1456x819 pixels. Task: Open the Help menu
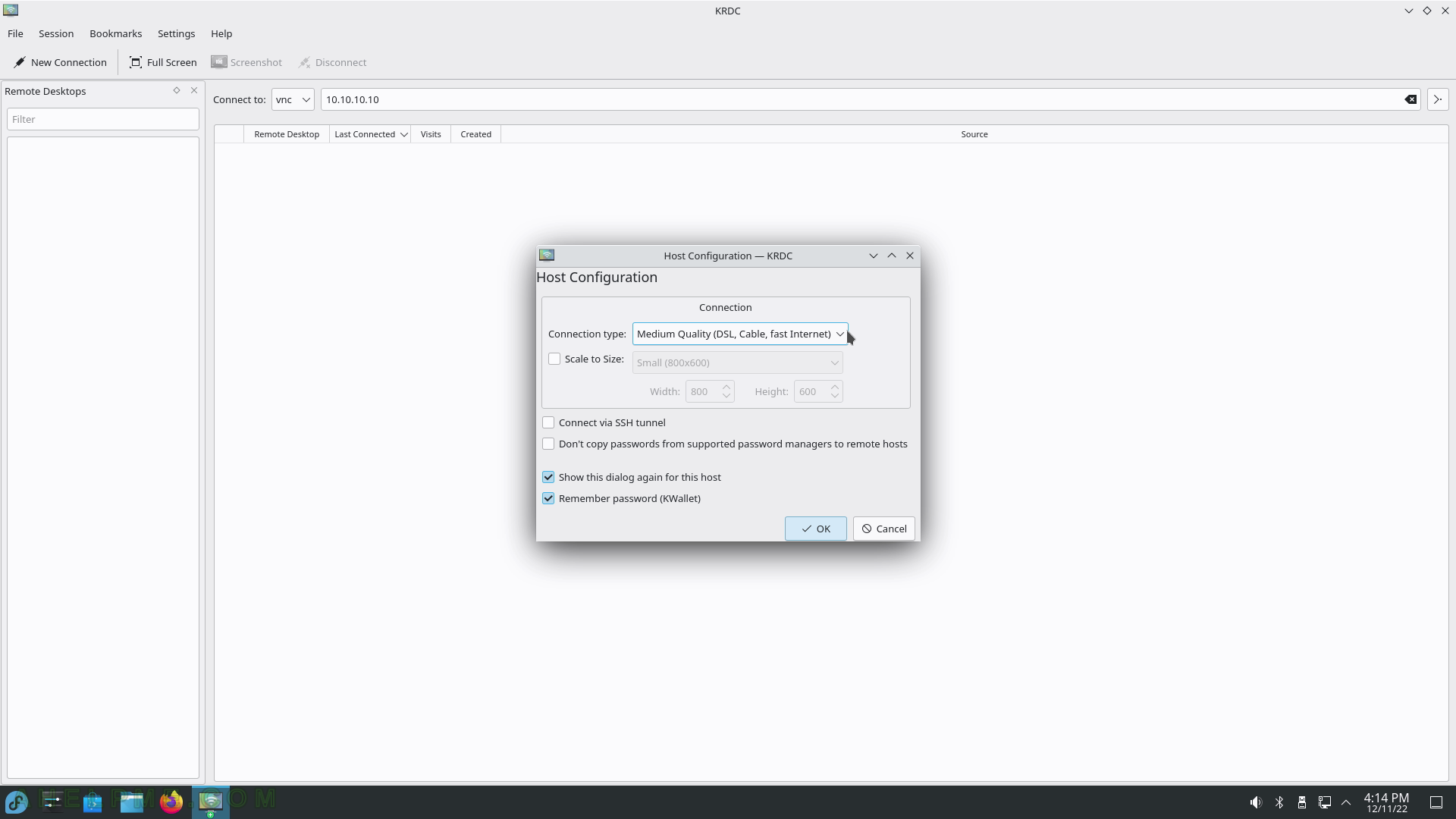[x=221, y=33]
